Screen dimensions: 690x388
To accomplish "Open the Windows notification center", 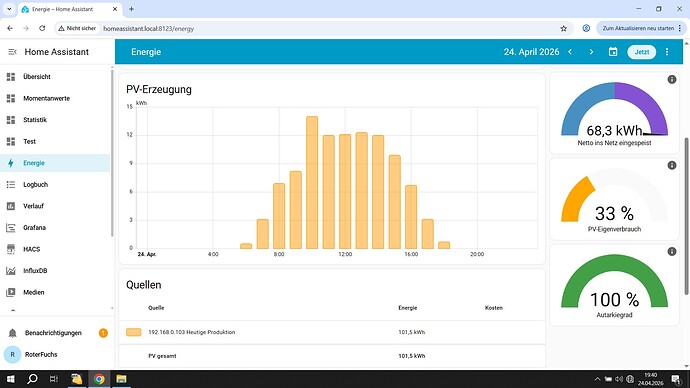I will [x=676, y=379].
